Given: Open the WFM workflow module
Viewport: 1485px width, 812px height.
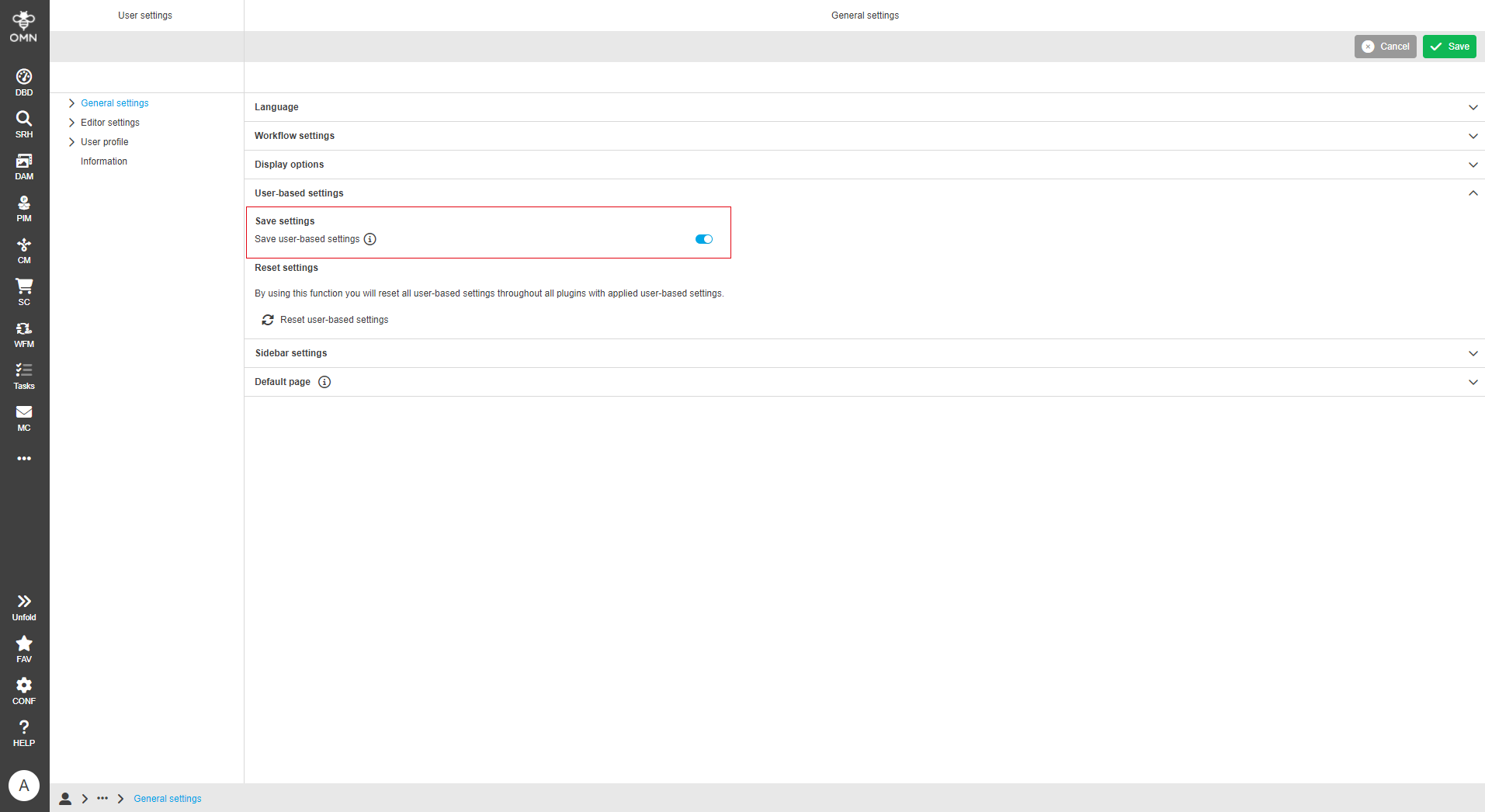Looking at the screenshot, I should 23,333.
